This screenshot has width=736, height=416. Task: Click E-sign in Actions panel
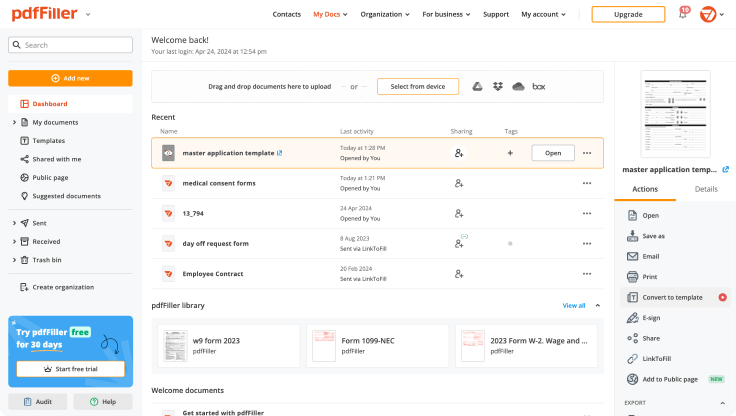(x=632, y=317)
